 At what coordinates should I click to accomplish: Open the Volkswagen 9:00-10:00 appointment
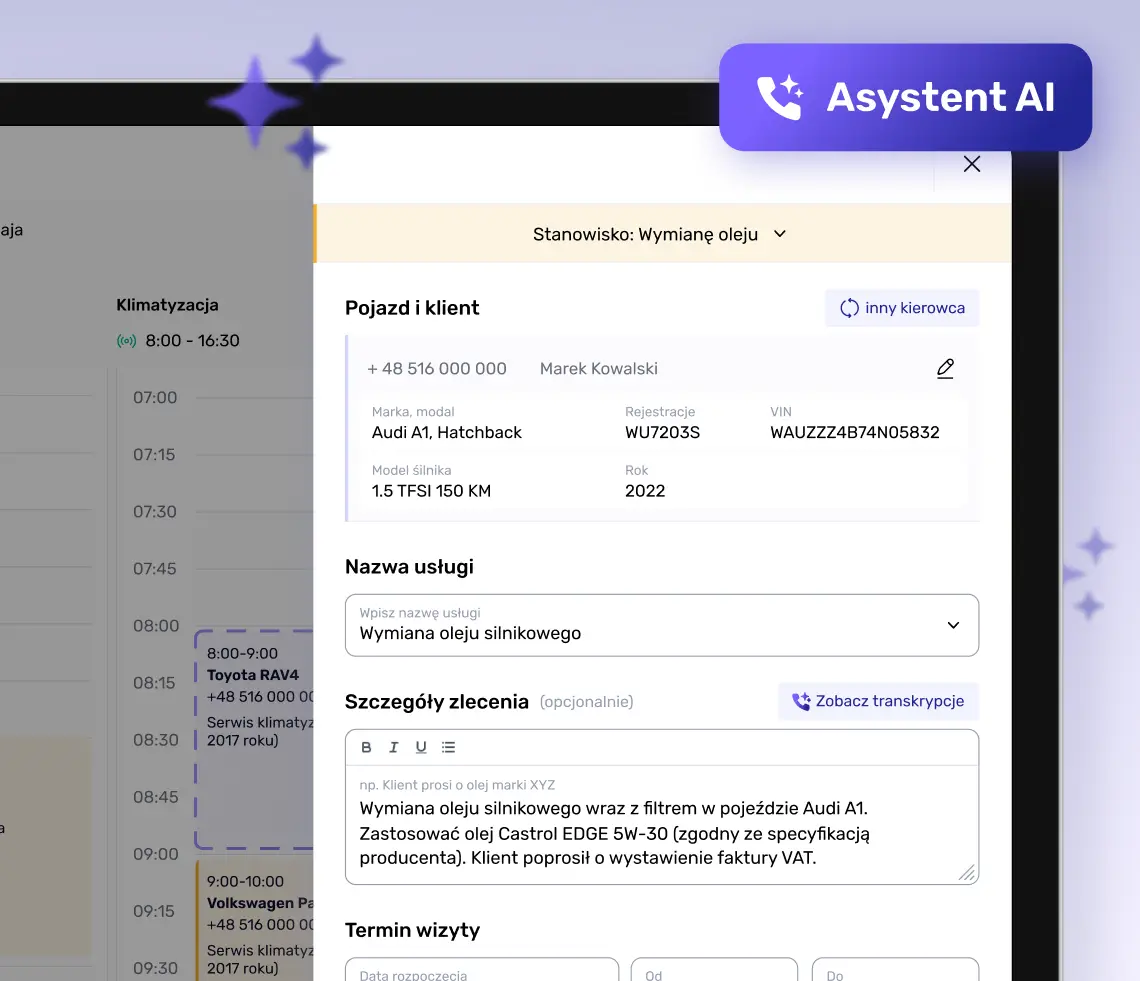coord(254,921)
